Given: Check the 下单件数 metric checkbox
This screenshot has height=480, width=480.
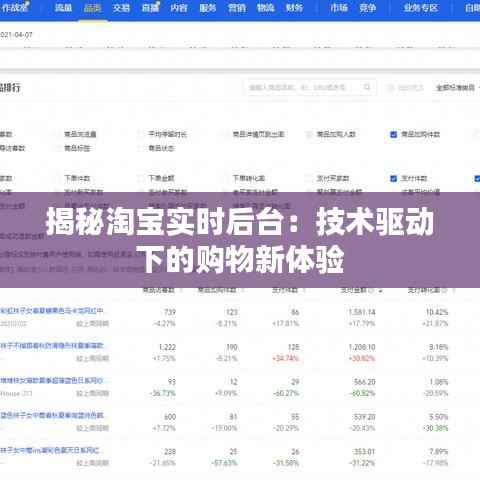Looking at the screenshot, I should point(57,179).
